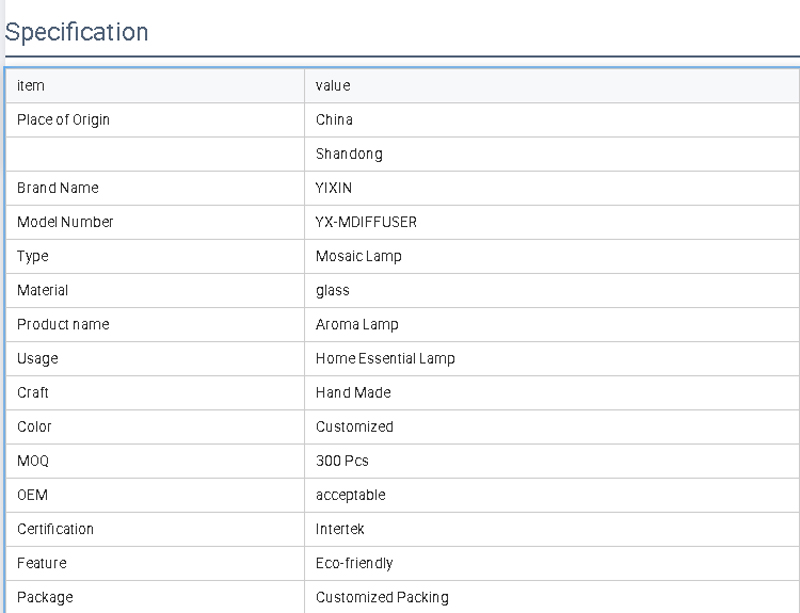The width and height of the screenshot is (800, 613).
Task: Click the glass material value
Action: click(x=333, y=290)
